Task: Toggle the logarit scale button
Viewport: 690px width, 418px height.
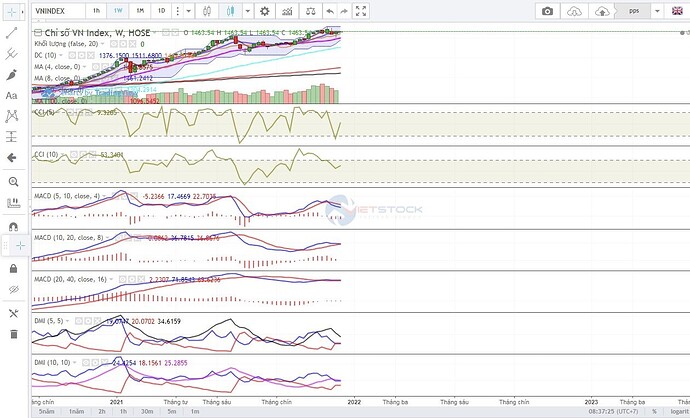Action: [679, 411]
